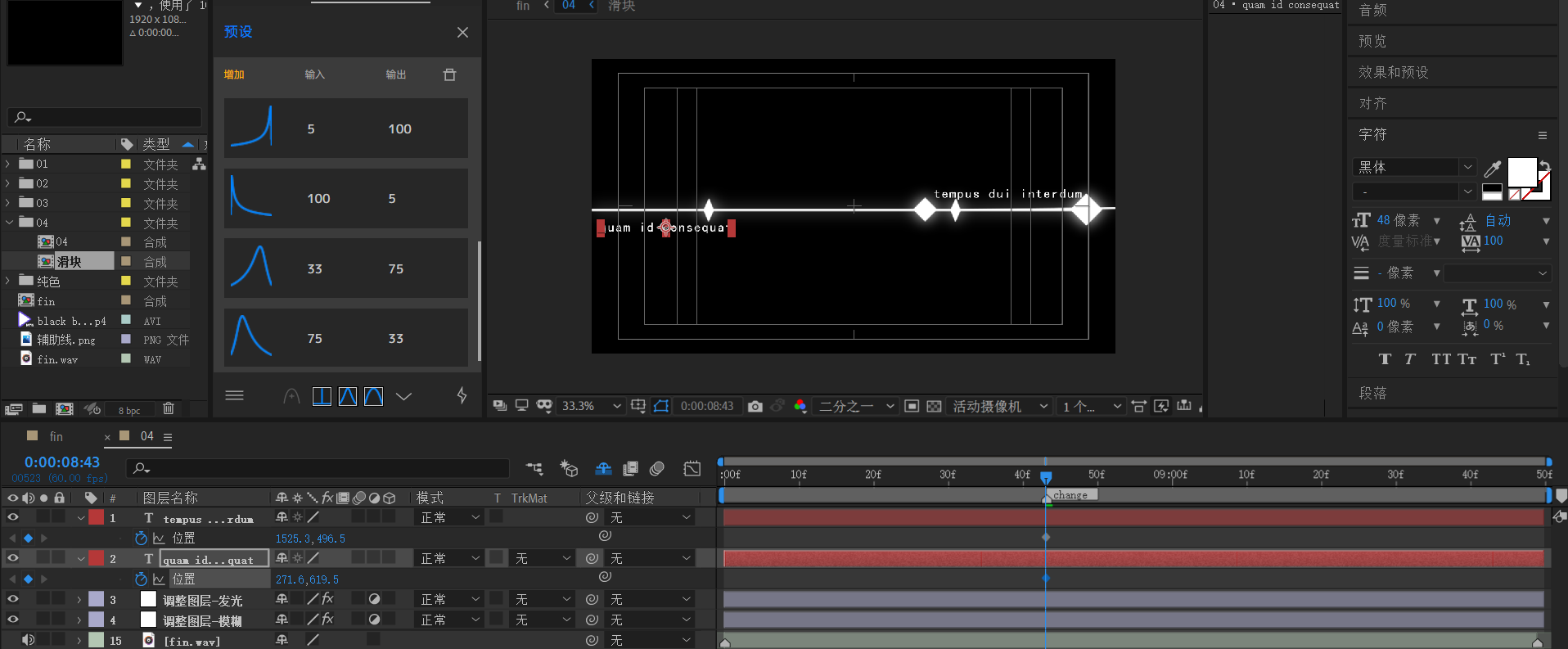Create a new folder in Project panel
1568x649 pixels.
click(38, 408)
